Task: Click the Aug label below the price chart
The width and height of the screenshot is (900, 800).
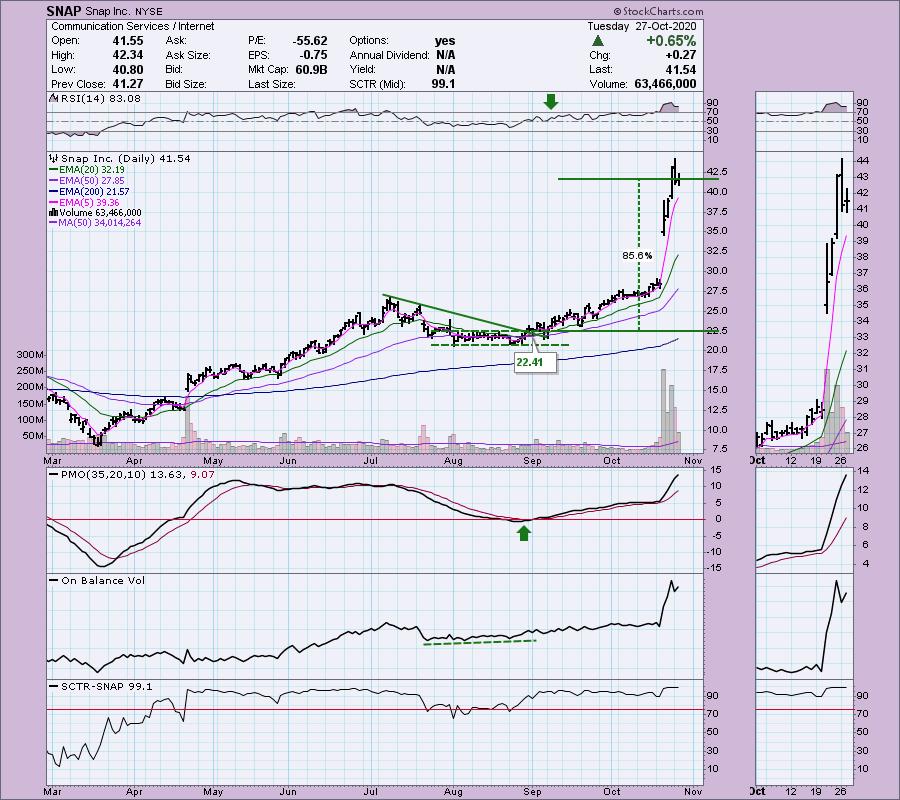Action: (453, 460)
